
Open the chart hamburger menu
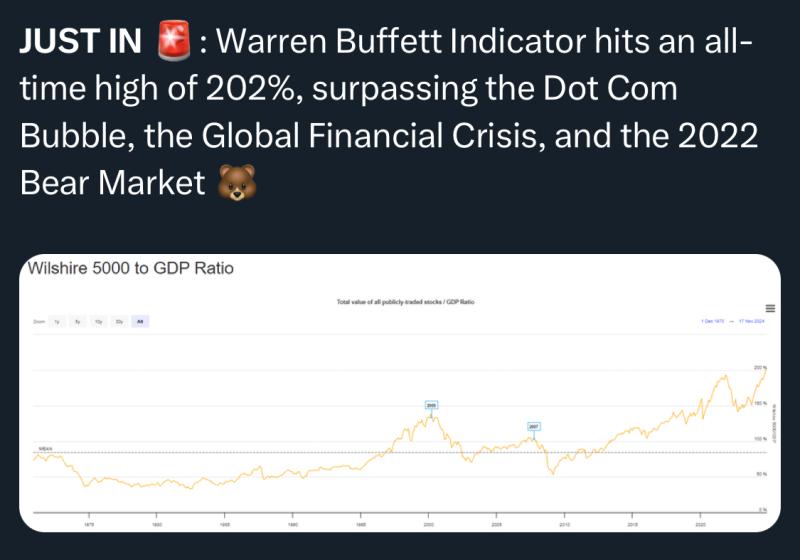pos(770,308)
